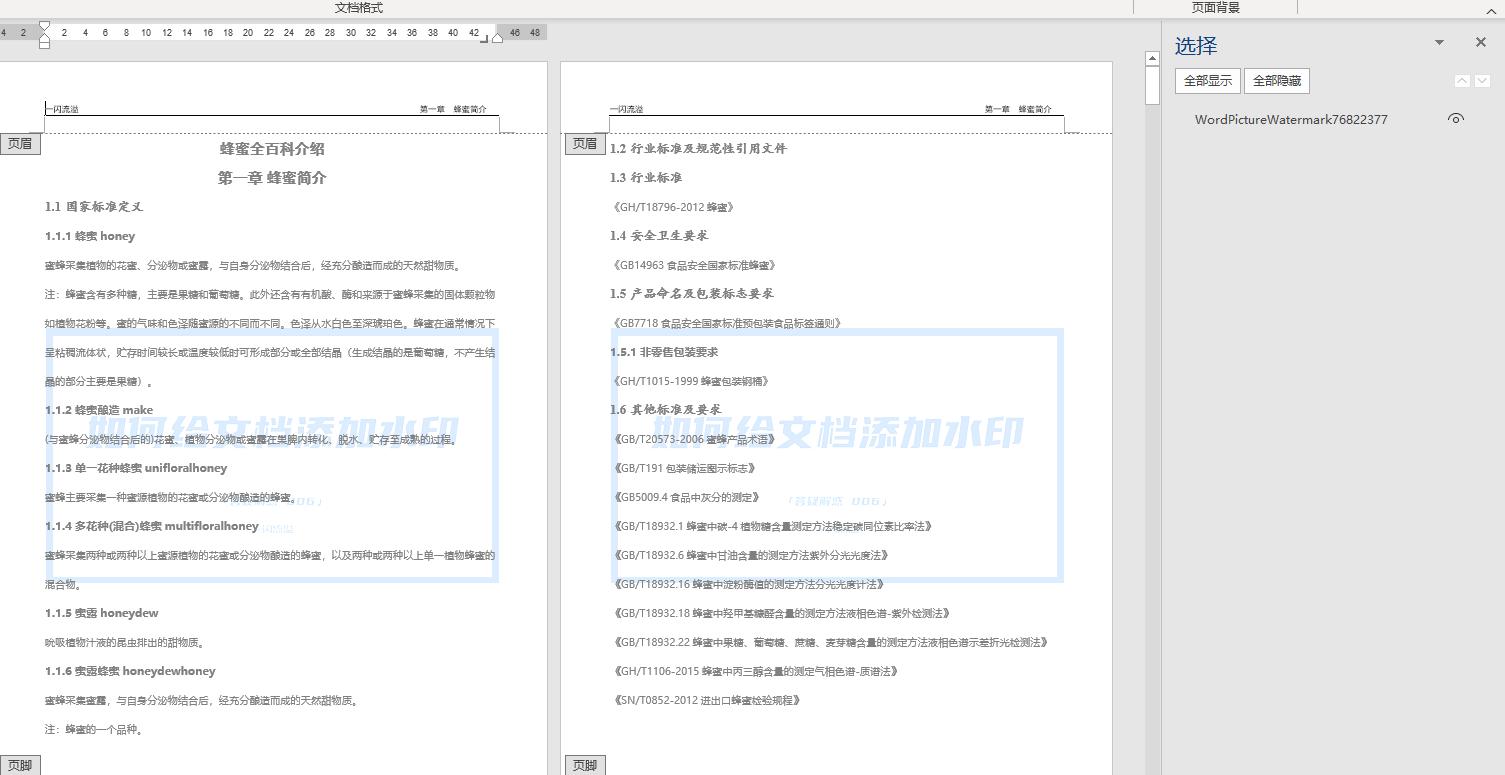1505x775 pixels.
Task: Click the move-up reorder arrow in Selection pane
Action: click(x=1463, y=81)
